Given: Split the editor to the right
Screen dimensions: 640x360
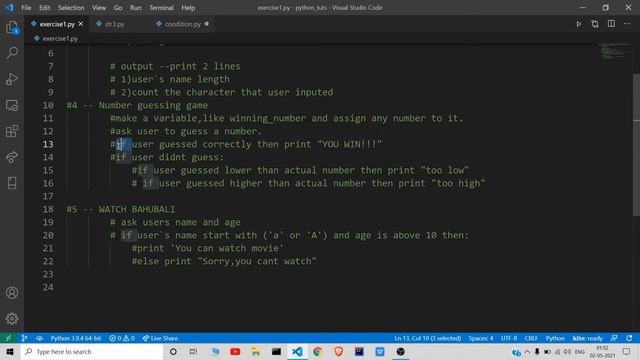Looking at the screenshot, I should click(611, 24).
